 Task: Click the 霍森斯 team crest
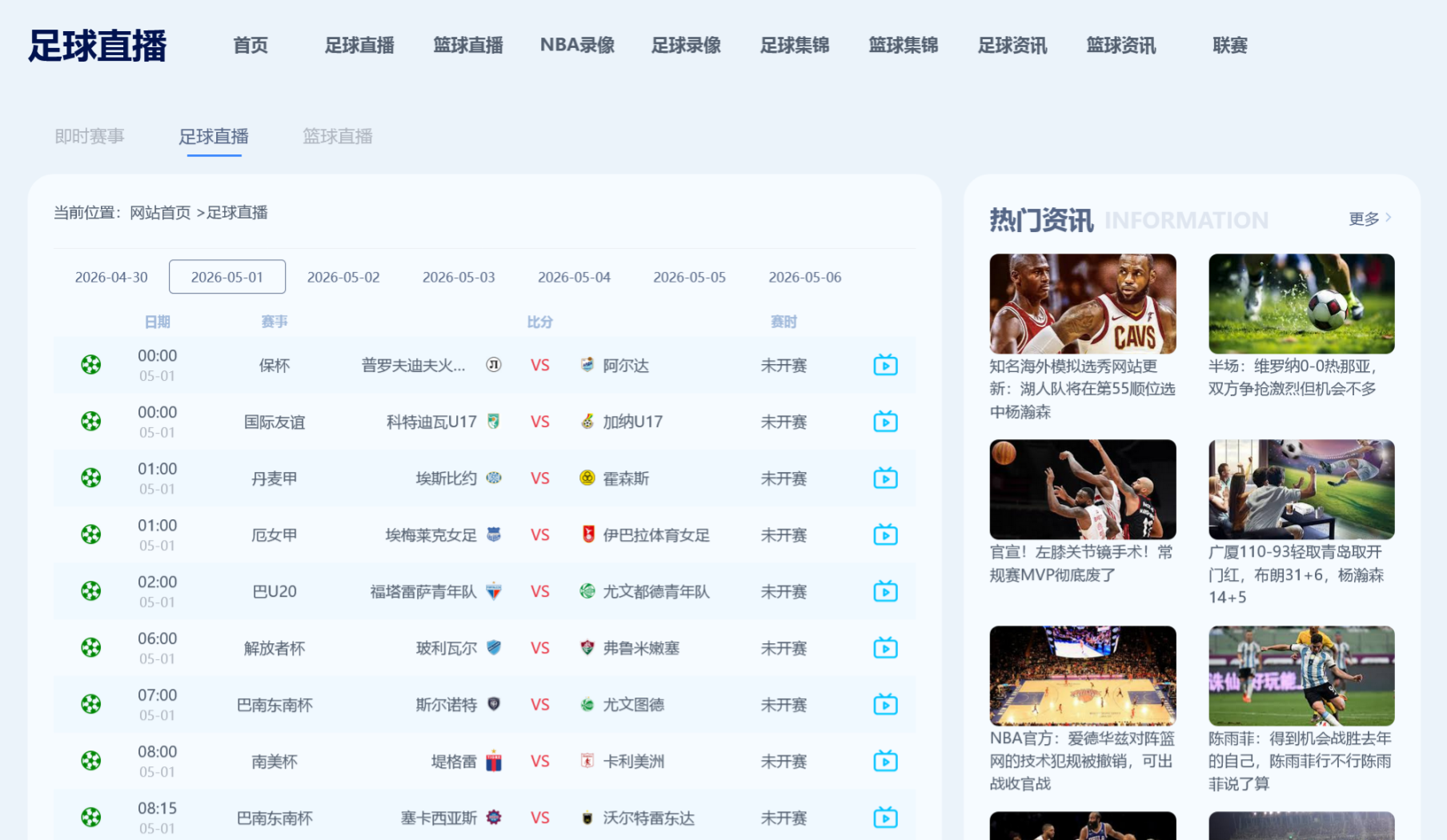click(587, 478)
